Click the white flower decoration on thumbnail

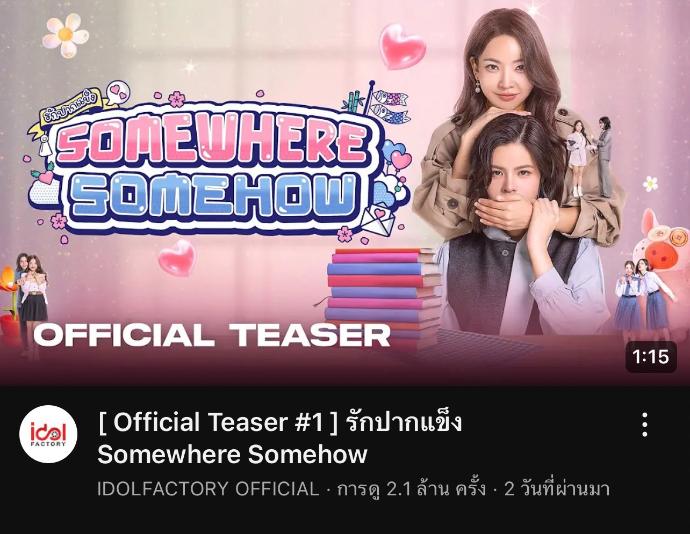[66, 34]
